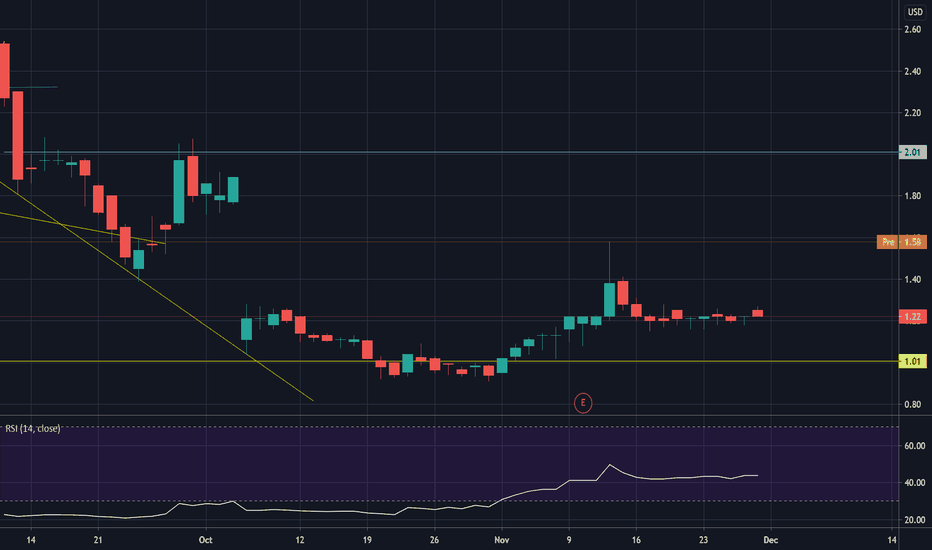Viewport: 932px width, 550px height.
Task: Open the RSI (14, close) indicator legend
Action: (33, 429)
